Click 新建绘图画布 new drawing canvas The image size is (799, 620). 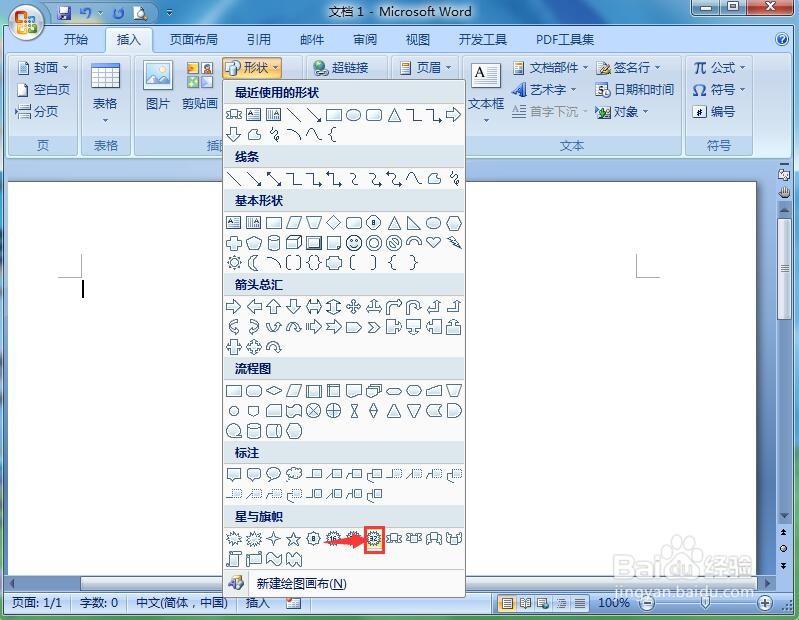click(x=344, y=583)
